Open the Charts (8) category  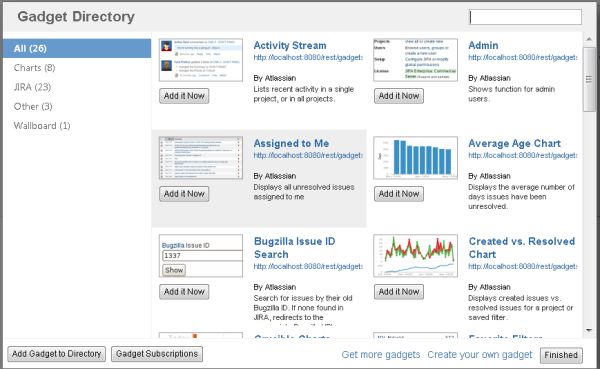click(x=34, y=68)
